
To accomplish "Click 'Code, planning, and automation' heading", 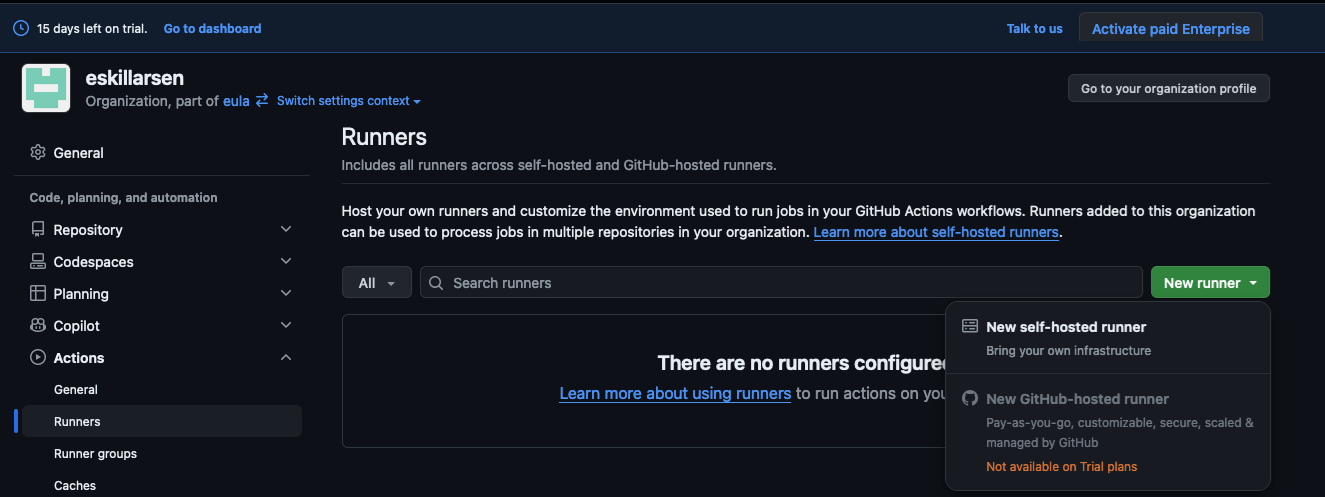I will click(124, 198).
